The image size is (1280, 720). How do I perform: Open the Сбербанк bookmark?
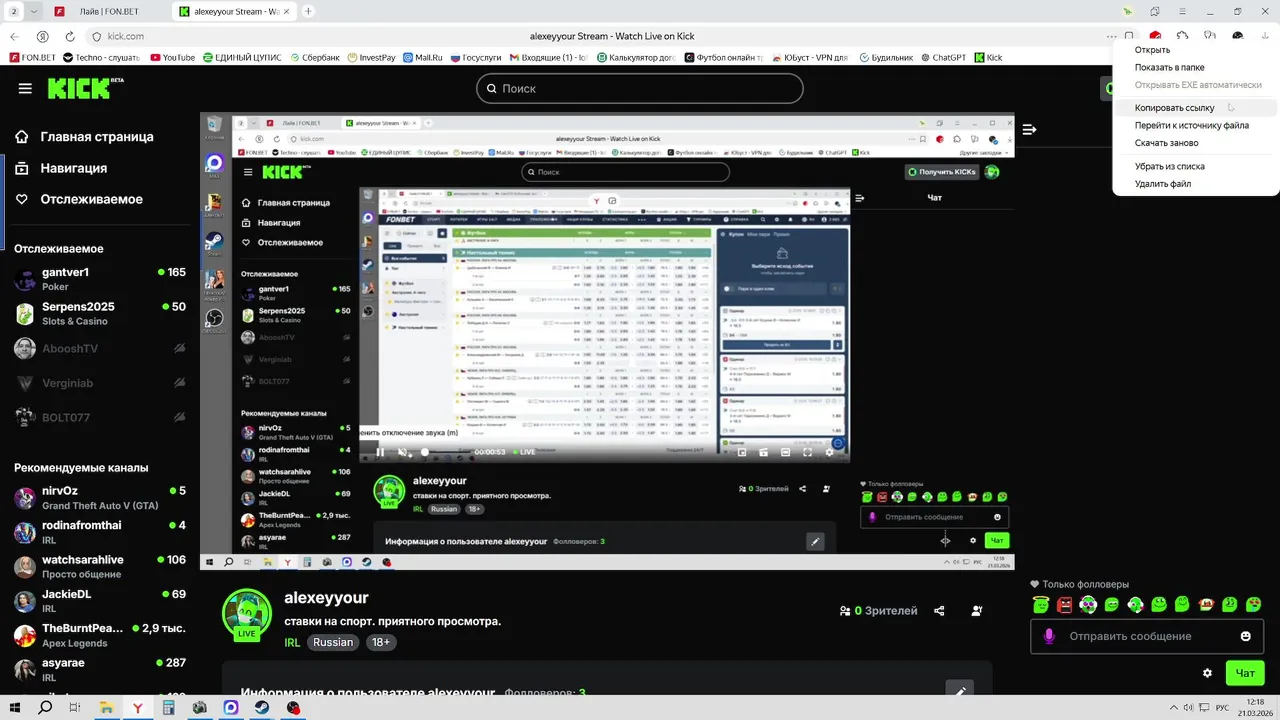[x=315, y=58]
